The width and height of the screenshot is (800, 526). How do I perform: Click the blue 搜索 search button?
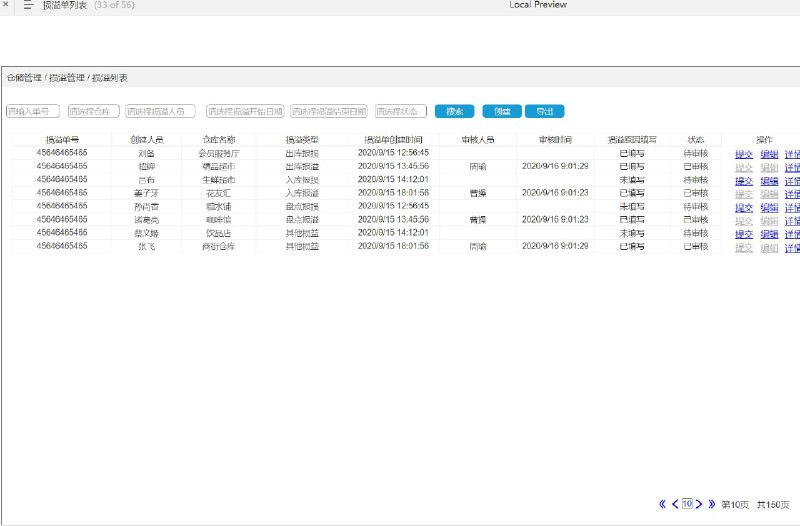click(x=455, y=111)
